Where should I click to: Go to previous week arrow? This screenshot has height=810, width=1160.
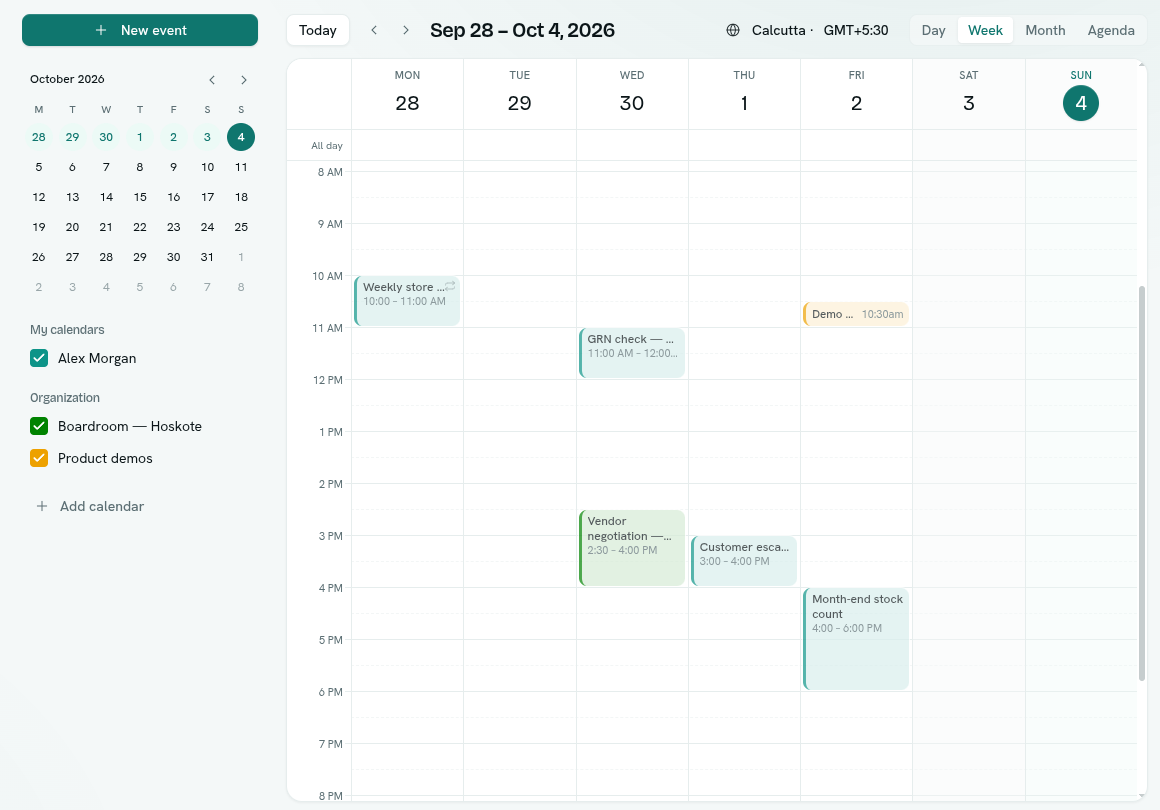point(374,30)
